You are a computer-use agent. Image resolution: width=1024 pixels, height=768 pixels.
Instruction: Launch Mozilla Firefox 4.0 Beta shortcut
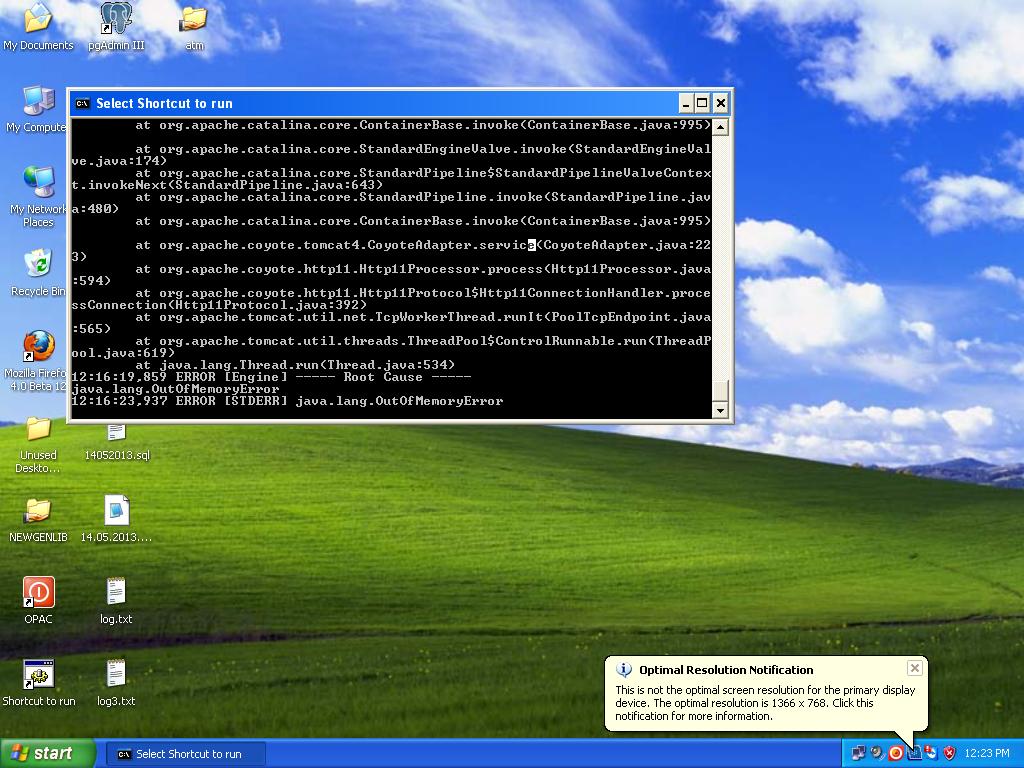pyautogui.click(x=38, y=348)
